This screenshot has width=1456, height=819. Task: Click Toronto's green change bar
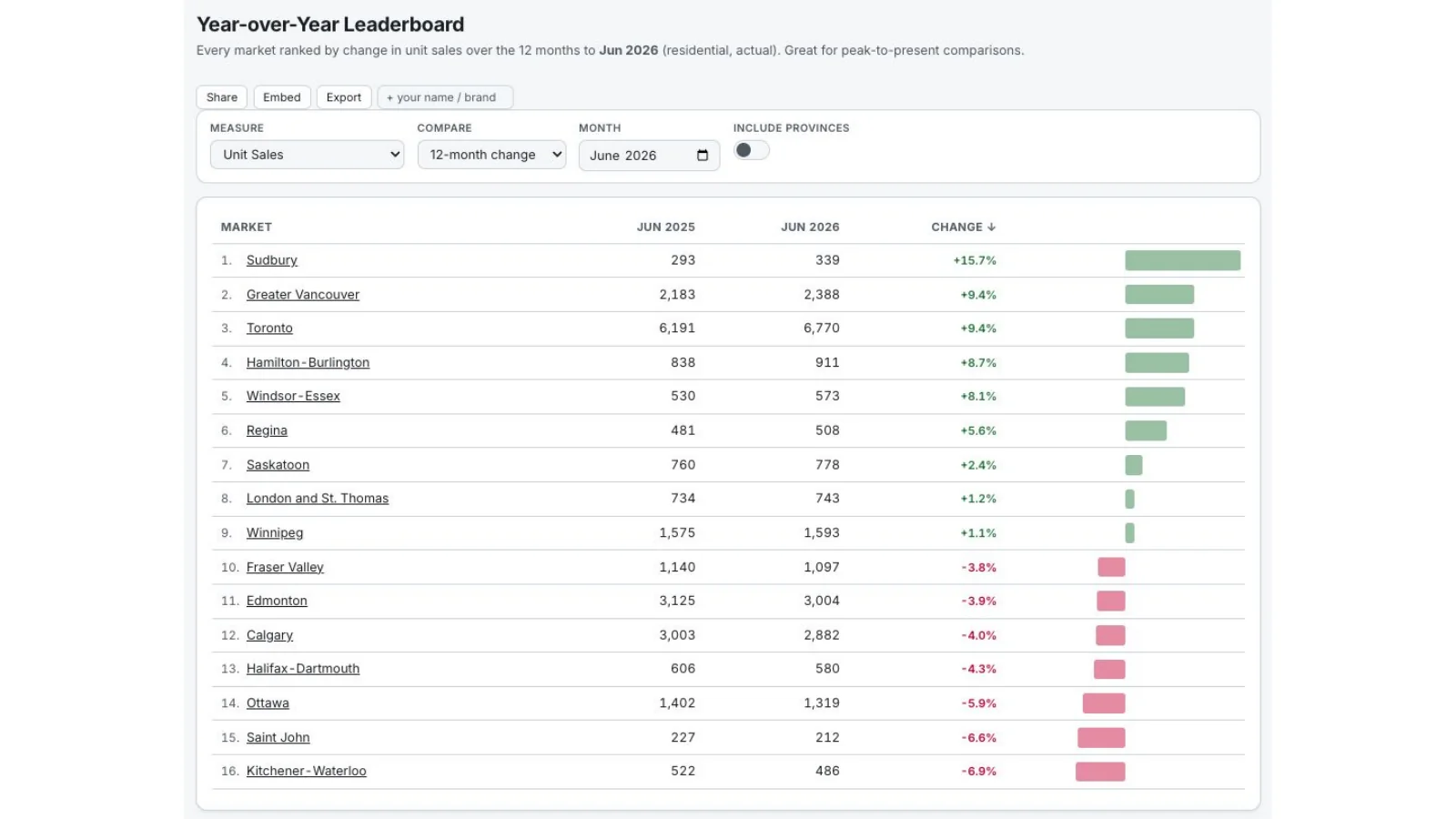click(x=1159, y=329)
